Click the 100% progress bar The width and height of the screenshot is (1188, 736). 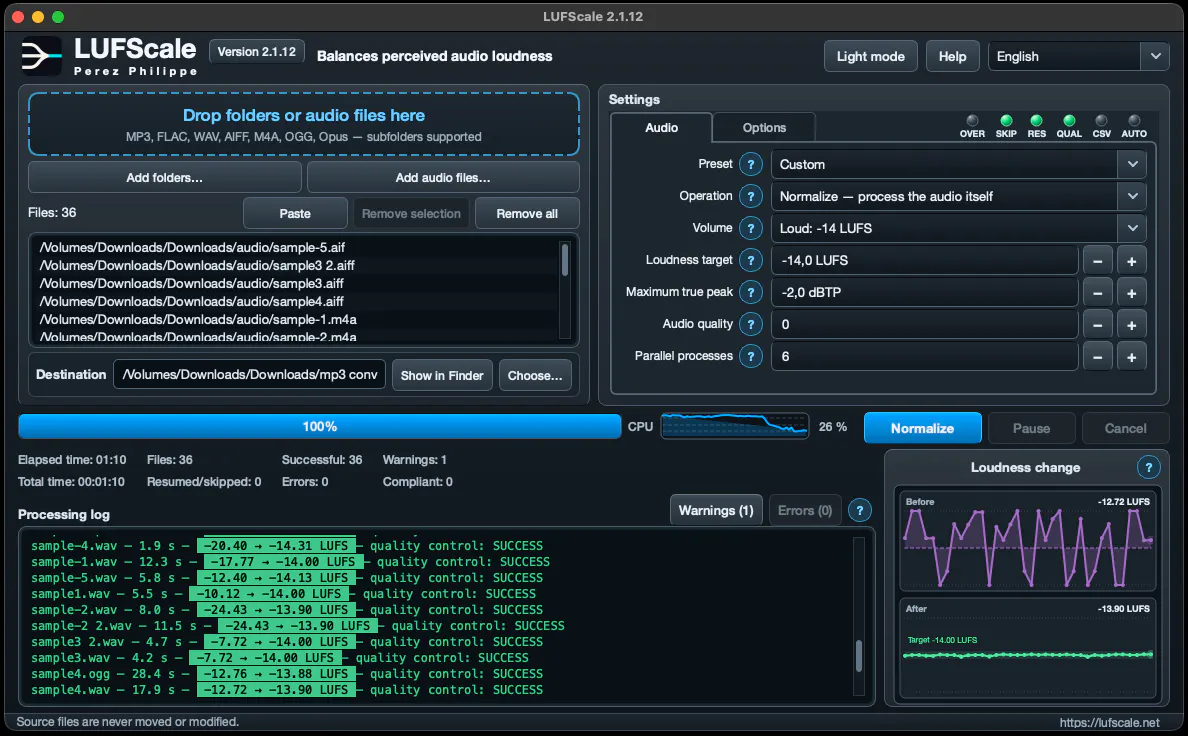pyautogui.click(x=320, y=427)
